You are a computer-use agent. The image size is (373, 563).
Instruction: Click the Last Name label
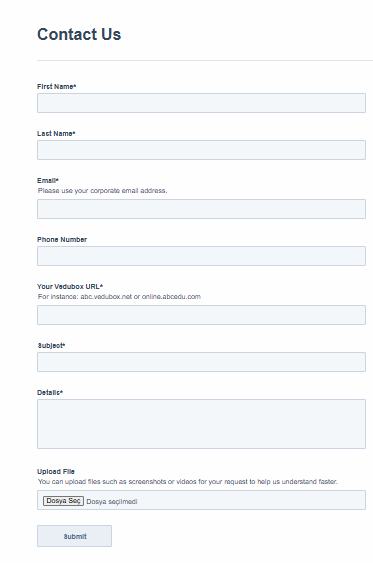click(56, 134)
